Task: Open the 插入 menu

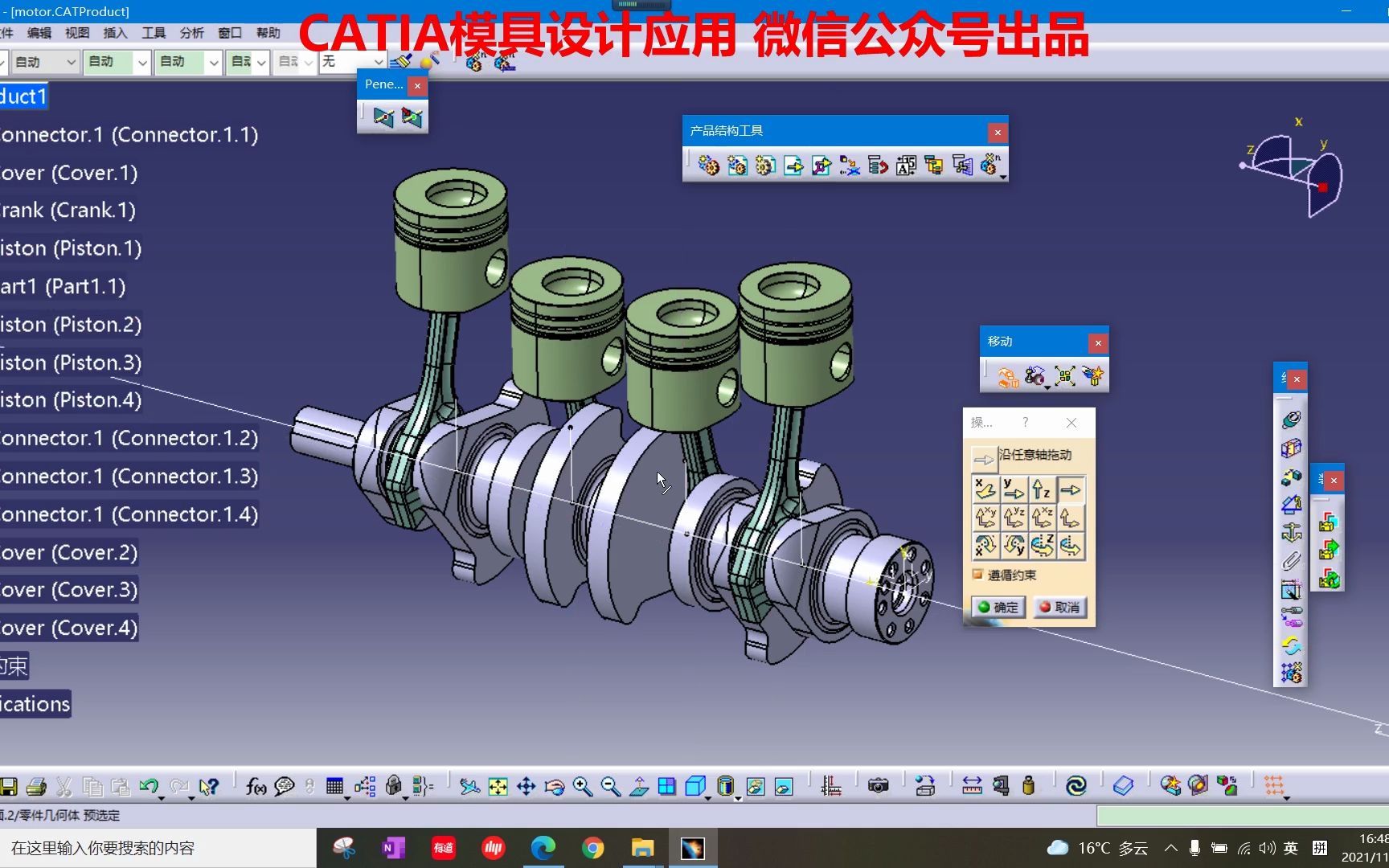Action: [116, 33]
